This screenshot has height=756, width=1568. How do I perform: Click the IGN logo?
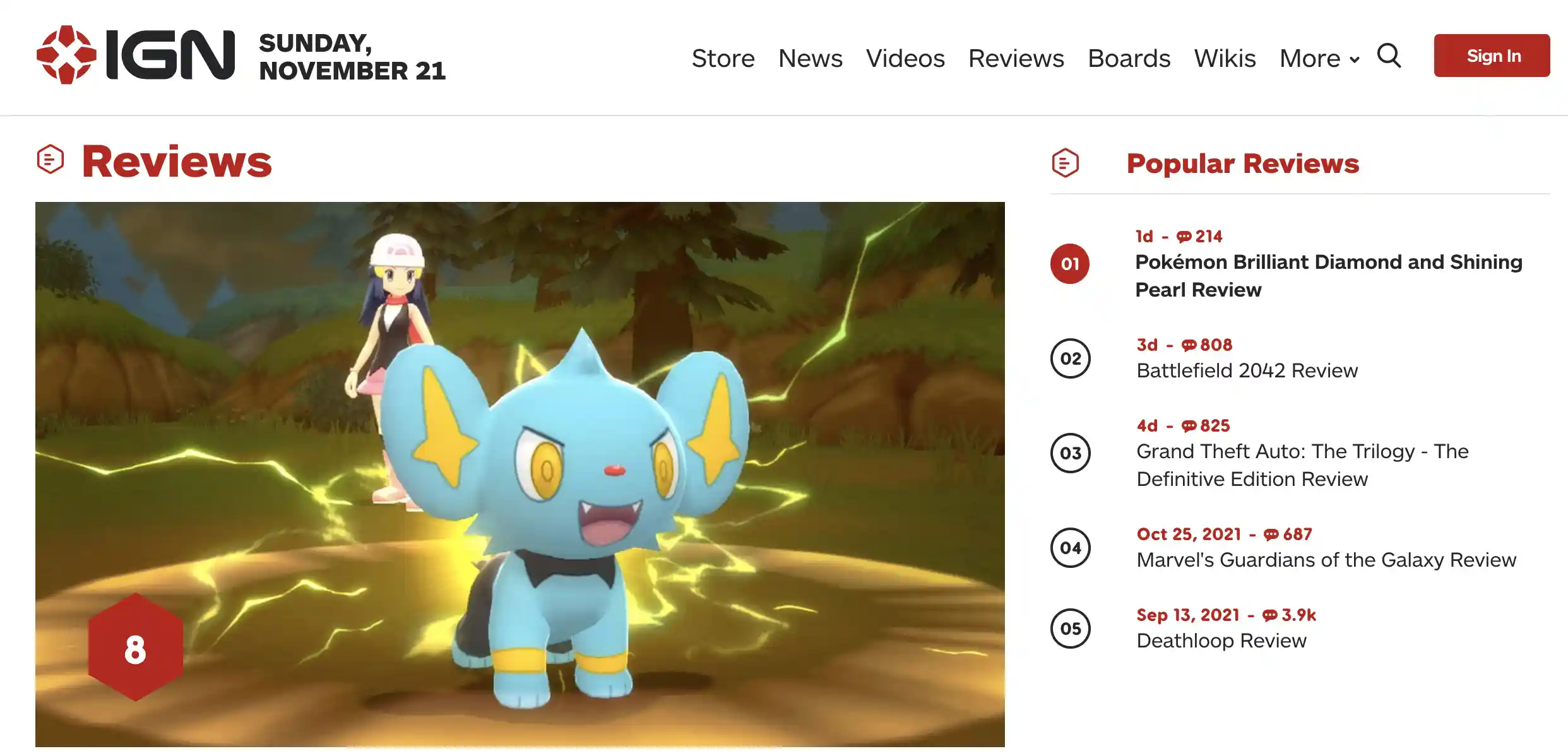(x=136, y=55)
